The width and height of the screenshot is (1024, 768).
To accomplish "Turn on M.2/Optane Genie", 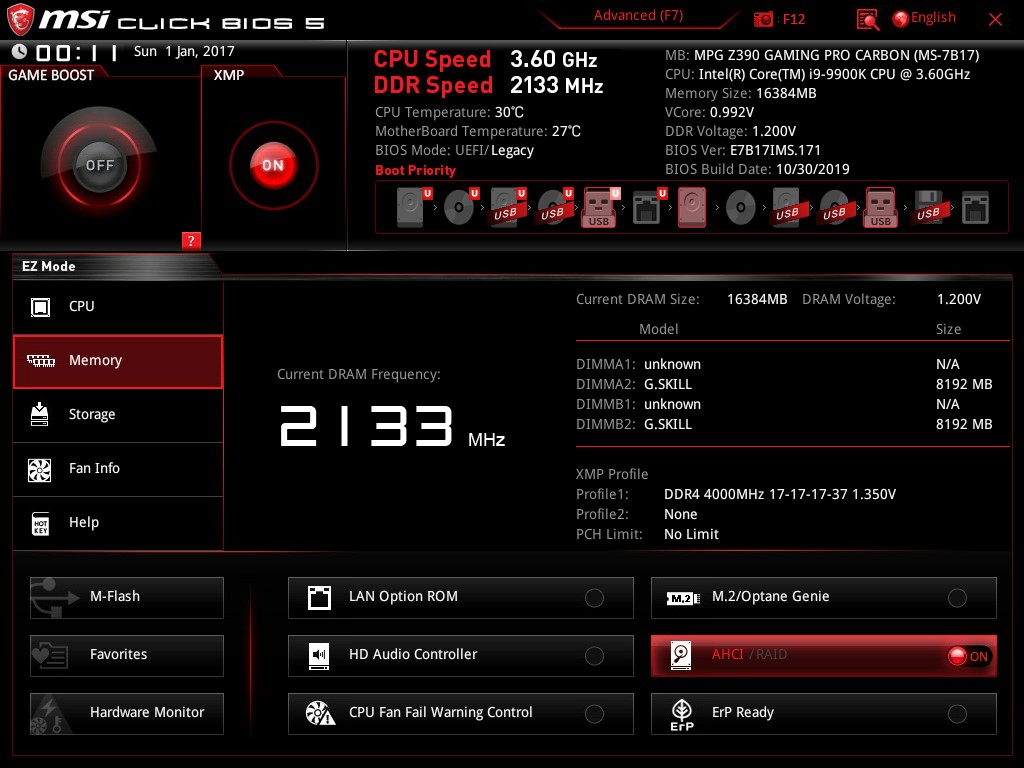I will [824, 598].
